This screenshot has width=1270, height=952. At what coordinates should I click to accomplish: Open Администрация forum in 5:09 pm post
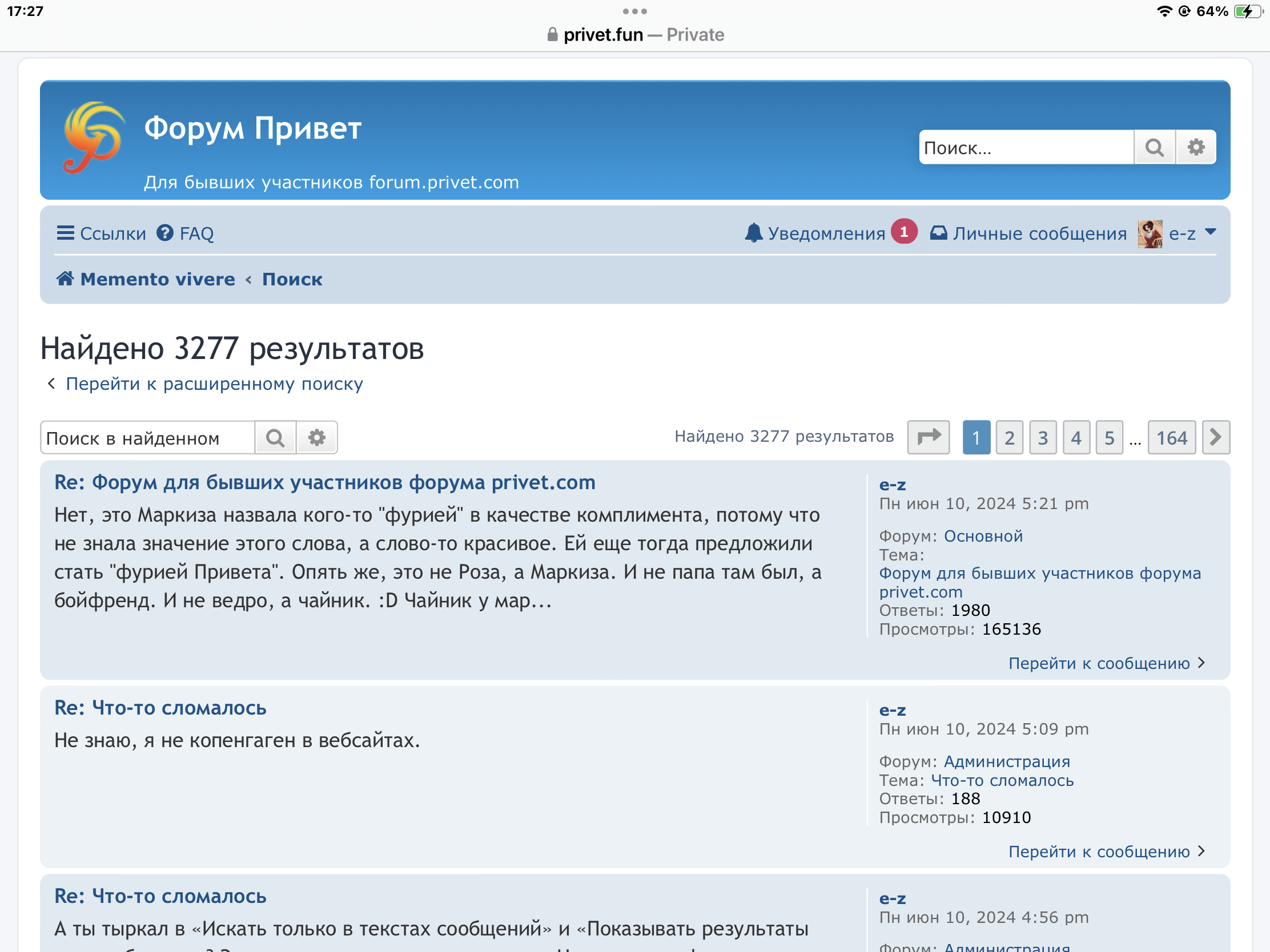click(x=1007, y=761)
